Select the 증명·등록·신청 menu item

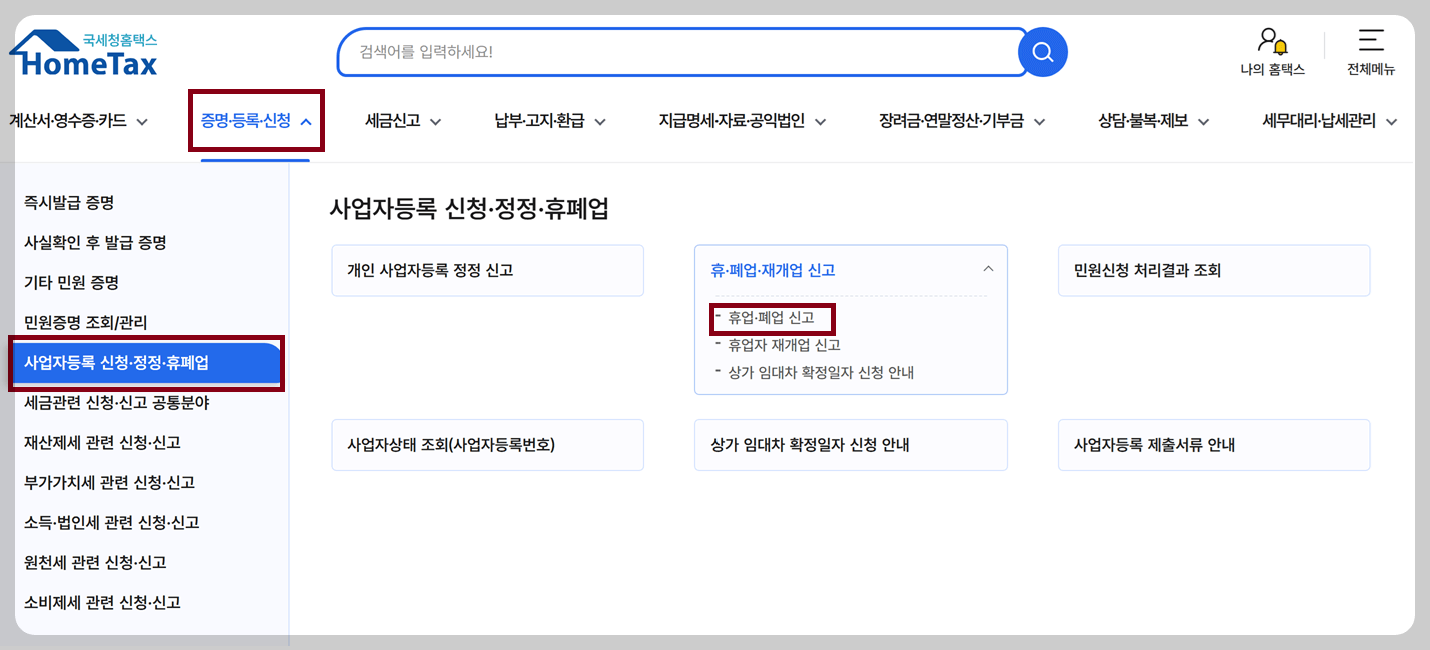point(256,120)
